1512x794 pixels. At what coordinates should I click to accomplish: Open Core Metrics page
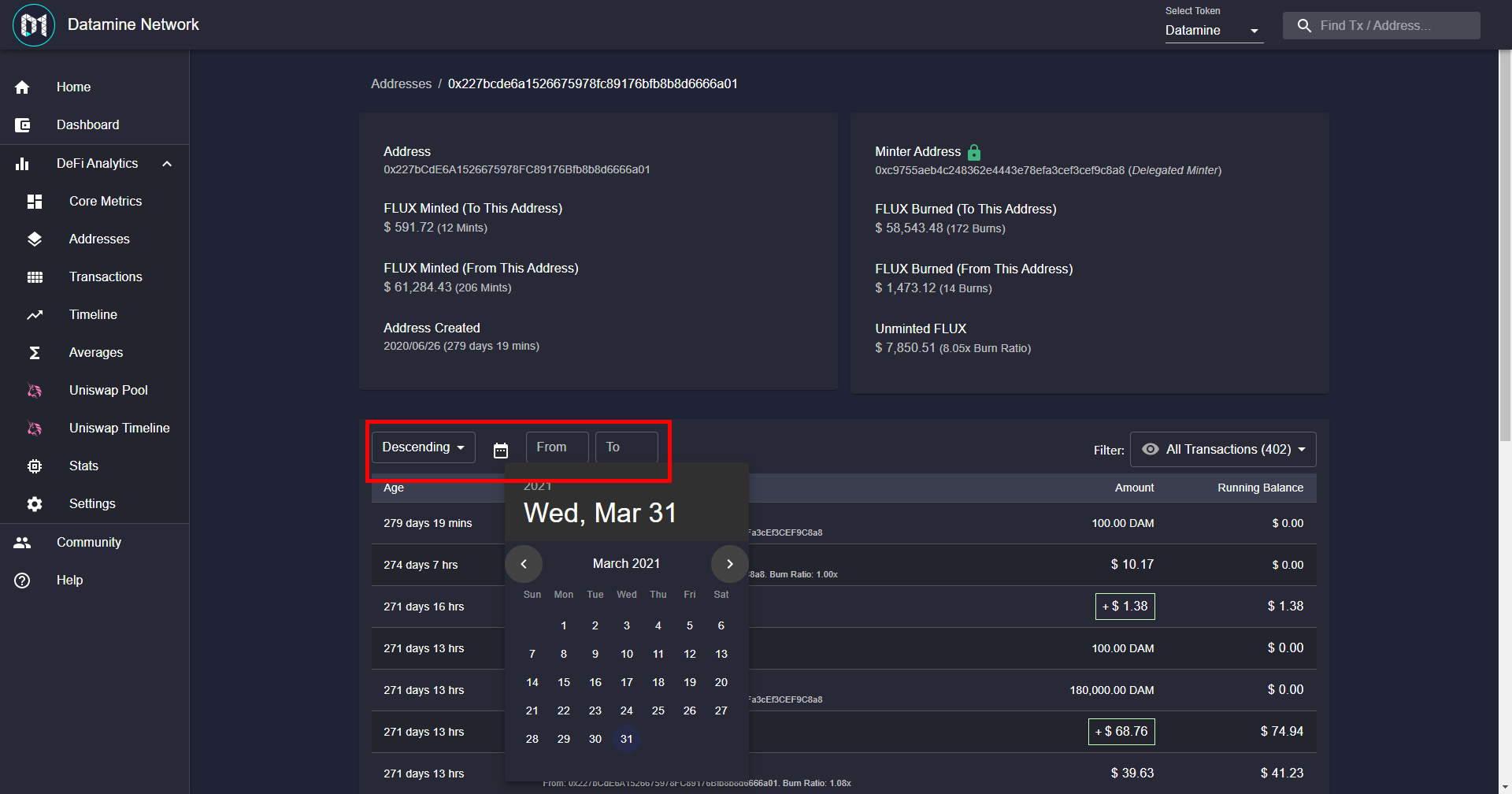pyautogui.click(x=94, y=202)
